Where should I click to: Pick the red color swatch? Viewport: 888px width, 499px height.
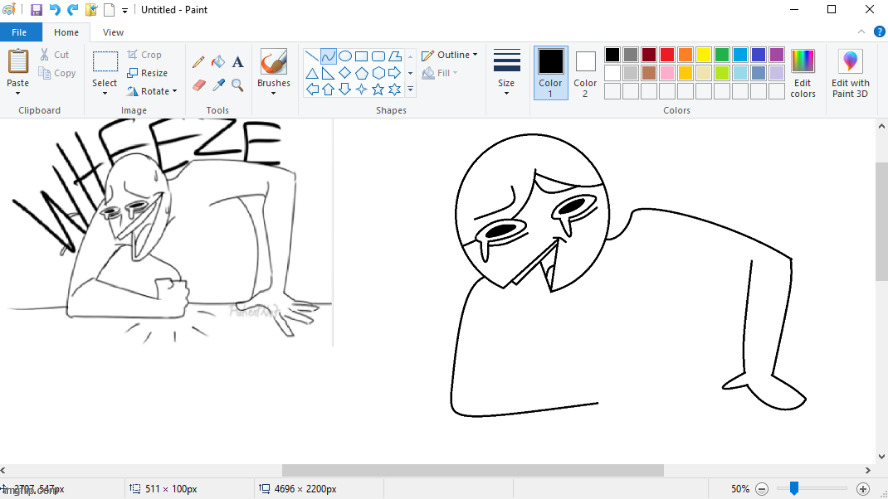pyautogui.click(x=667, y=54)
